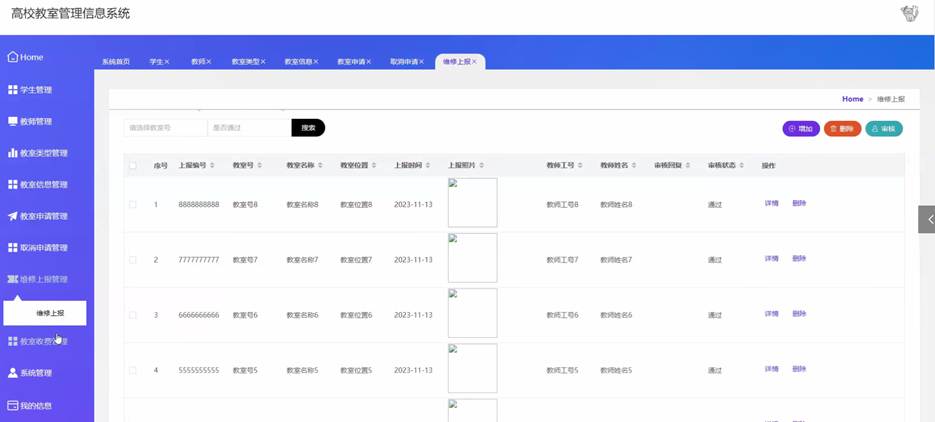The image size is (935, 422).
Task: Click the 教室名称6 cell
Action: pos(302,315)
